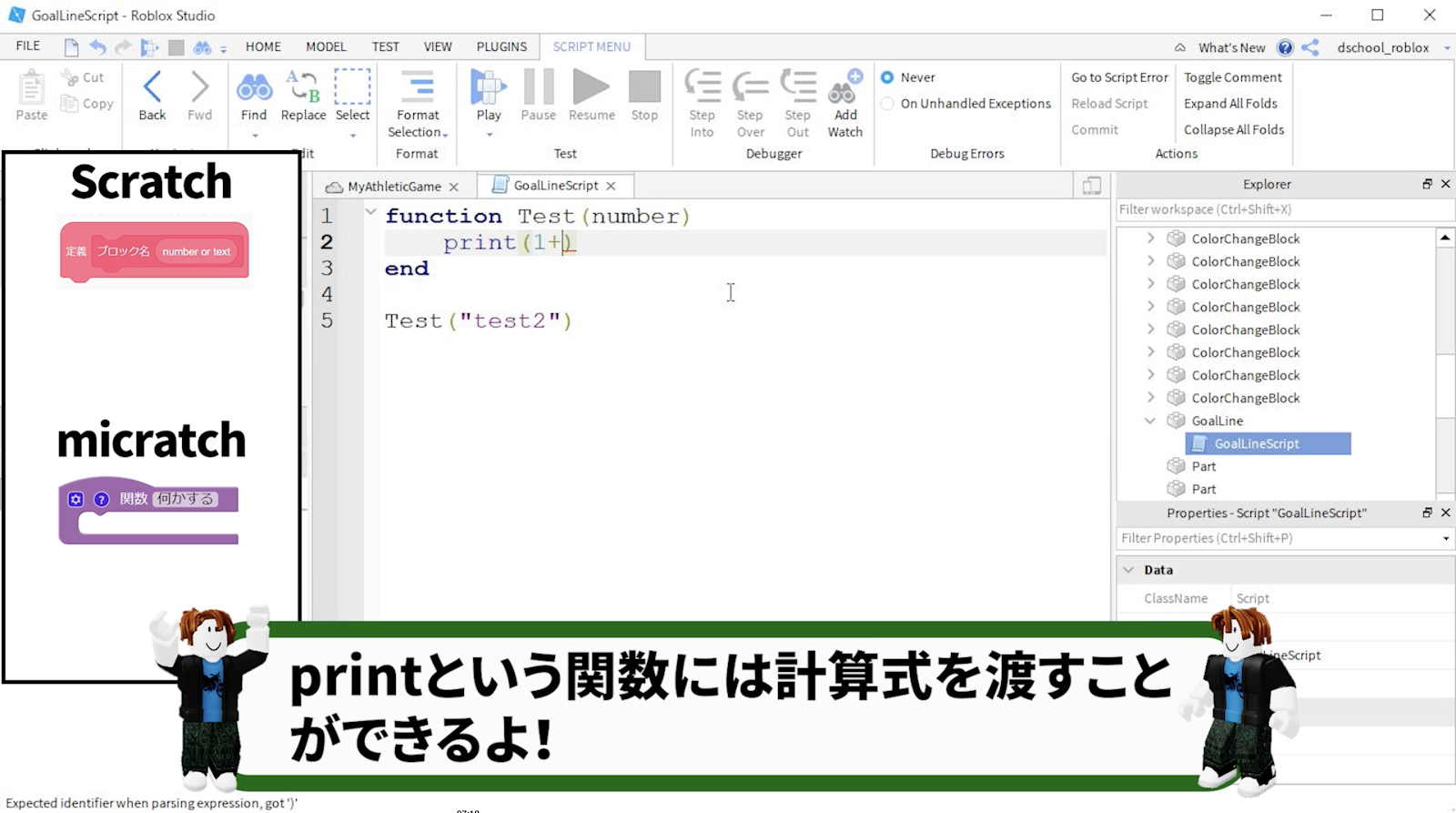The image size is (1456, 813).
Task: Click the Find binoculars icon
Action: point(254,88)
